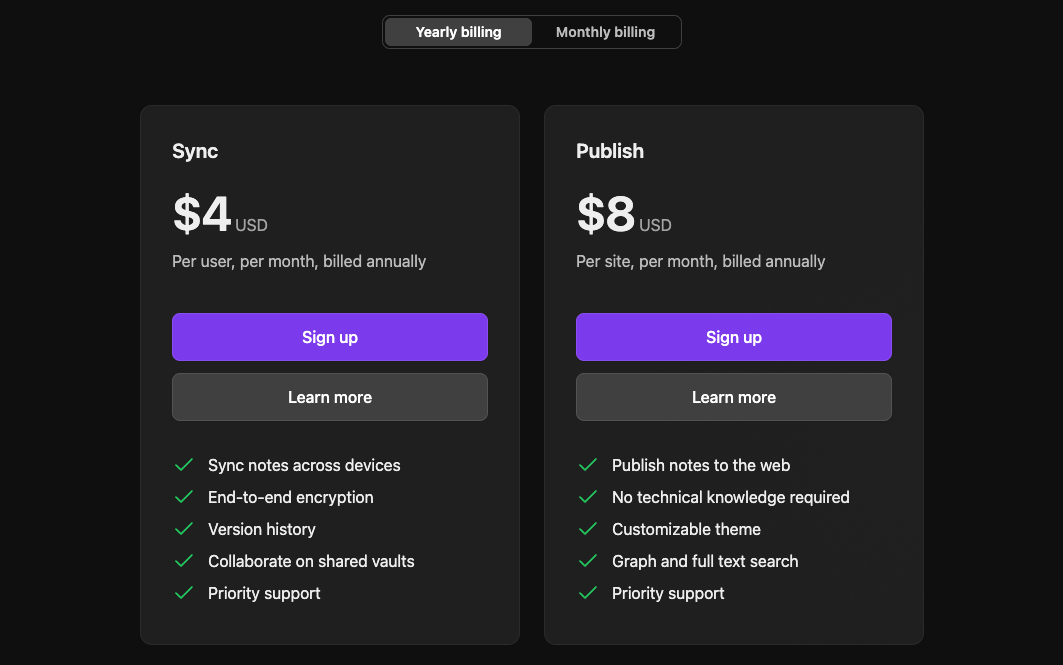Click checkmark beside Sync notes across devices
This screenshot has height=665, width=1063.
pyautogui.click(x=184, y=465)
